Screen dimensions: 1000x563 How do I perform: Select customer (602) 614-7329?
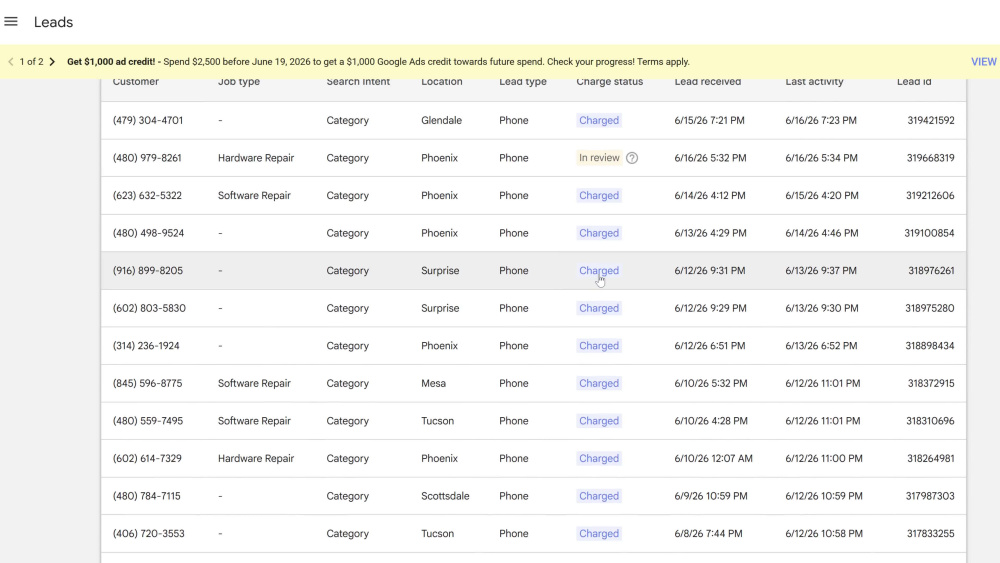(147, 459)
